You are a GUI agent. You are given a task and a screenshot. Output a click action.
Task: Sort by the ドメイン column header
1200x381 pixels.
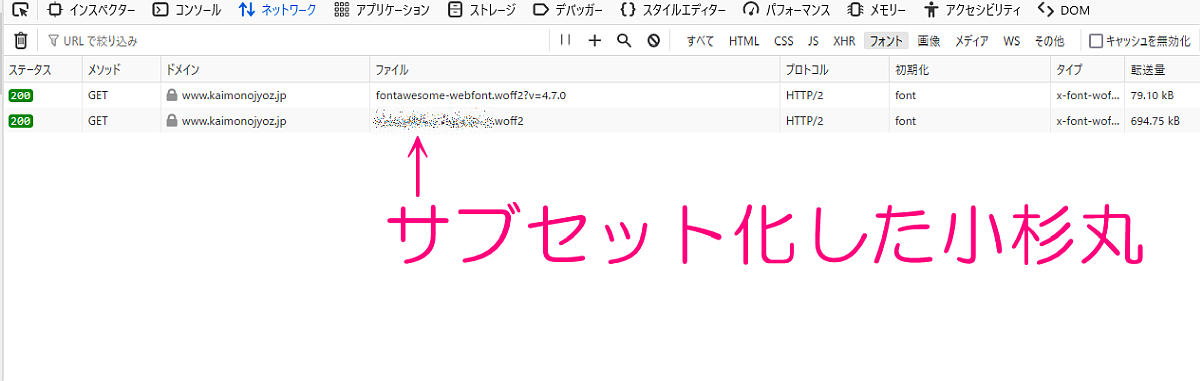[264, 70]
